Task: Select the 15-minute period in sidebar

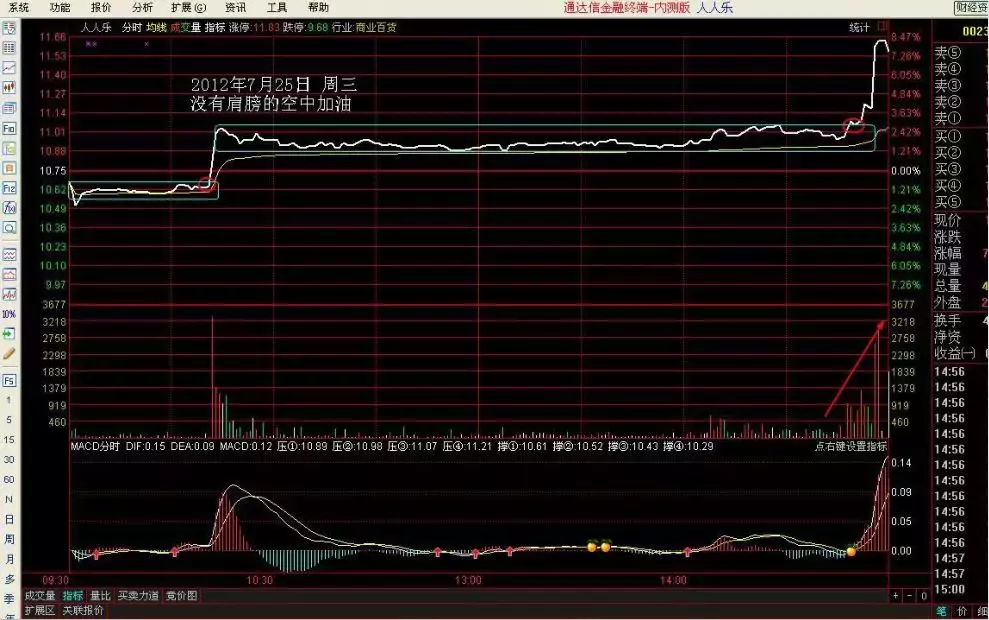Action: click(x=9, y=440)
